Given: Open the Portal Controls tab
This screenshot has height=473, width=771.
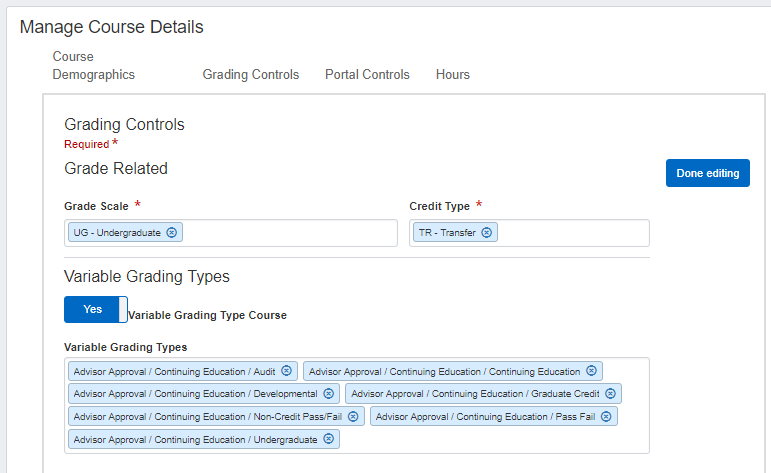Looking at the screenshot, I should pyautogui.click(x=367, y=75).
